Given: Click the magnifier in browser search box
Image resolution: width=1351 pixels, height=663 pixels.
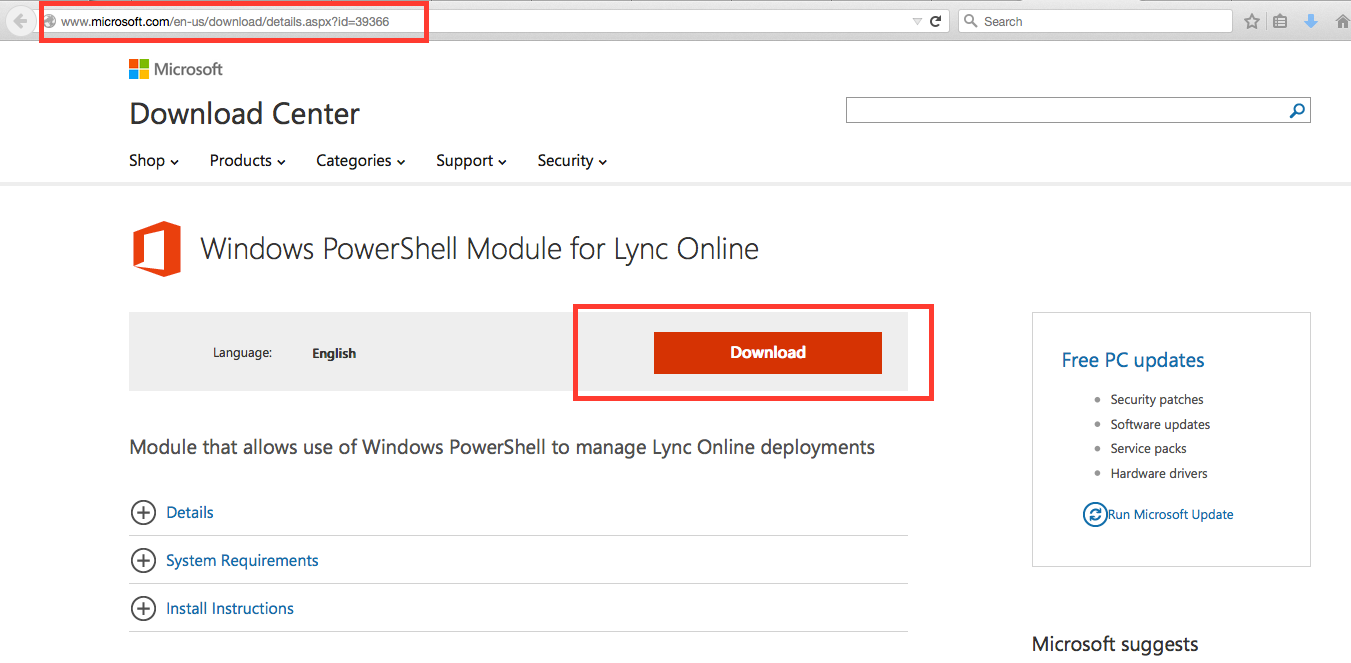Looking at the screenshot, I should (970, 21).
